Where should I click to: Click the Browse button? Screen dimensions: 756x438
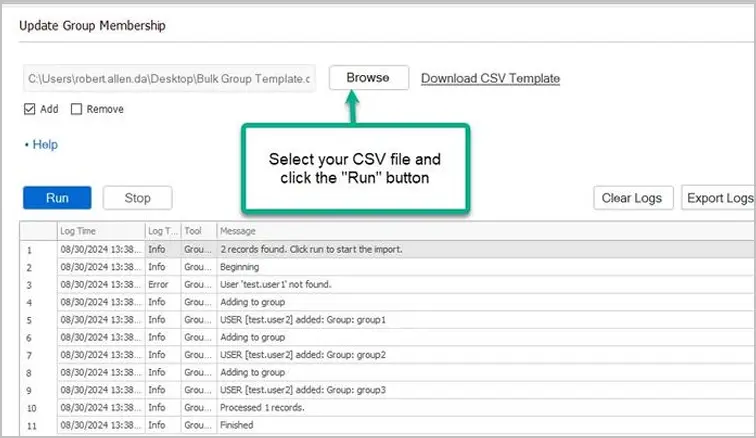pos(369,78)
